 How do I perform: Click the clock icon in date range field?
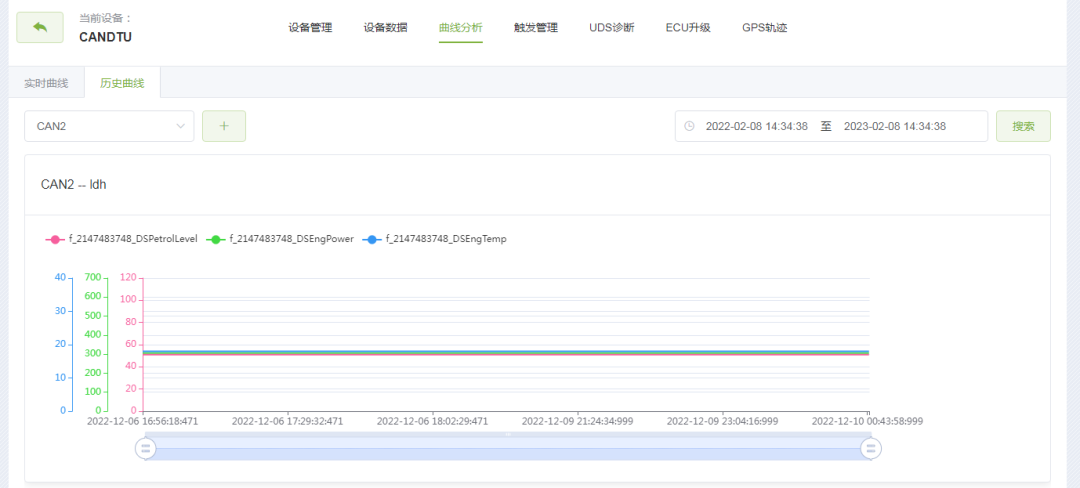pos(690,126)
